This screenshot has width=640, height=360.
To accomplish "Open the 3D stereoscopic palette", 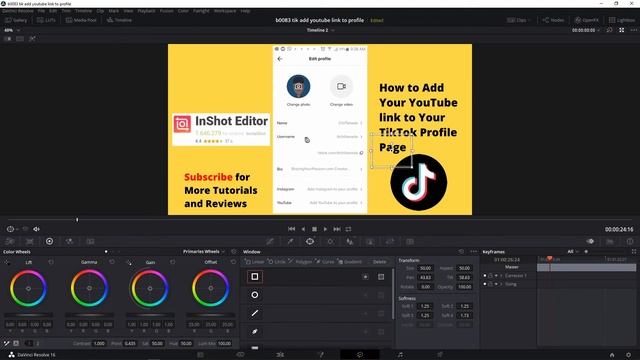I will pos(410,241).
